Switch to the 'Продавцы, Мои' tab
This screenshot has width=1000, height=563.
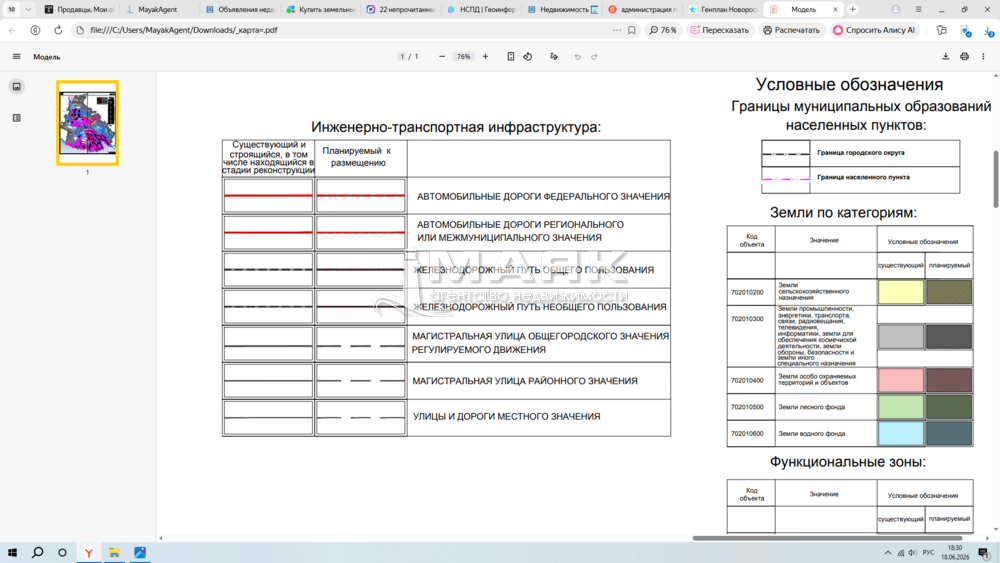79,10
